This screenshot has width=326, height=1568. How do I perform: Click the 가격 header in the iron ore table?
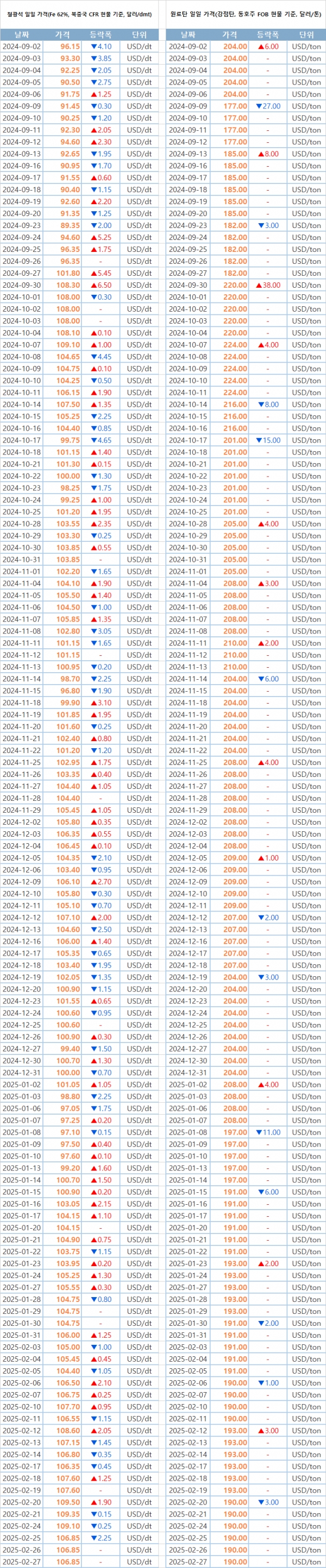(62, 35)
